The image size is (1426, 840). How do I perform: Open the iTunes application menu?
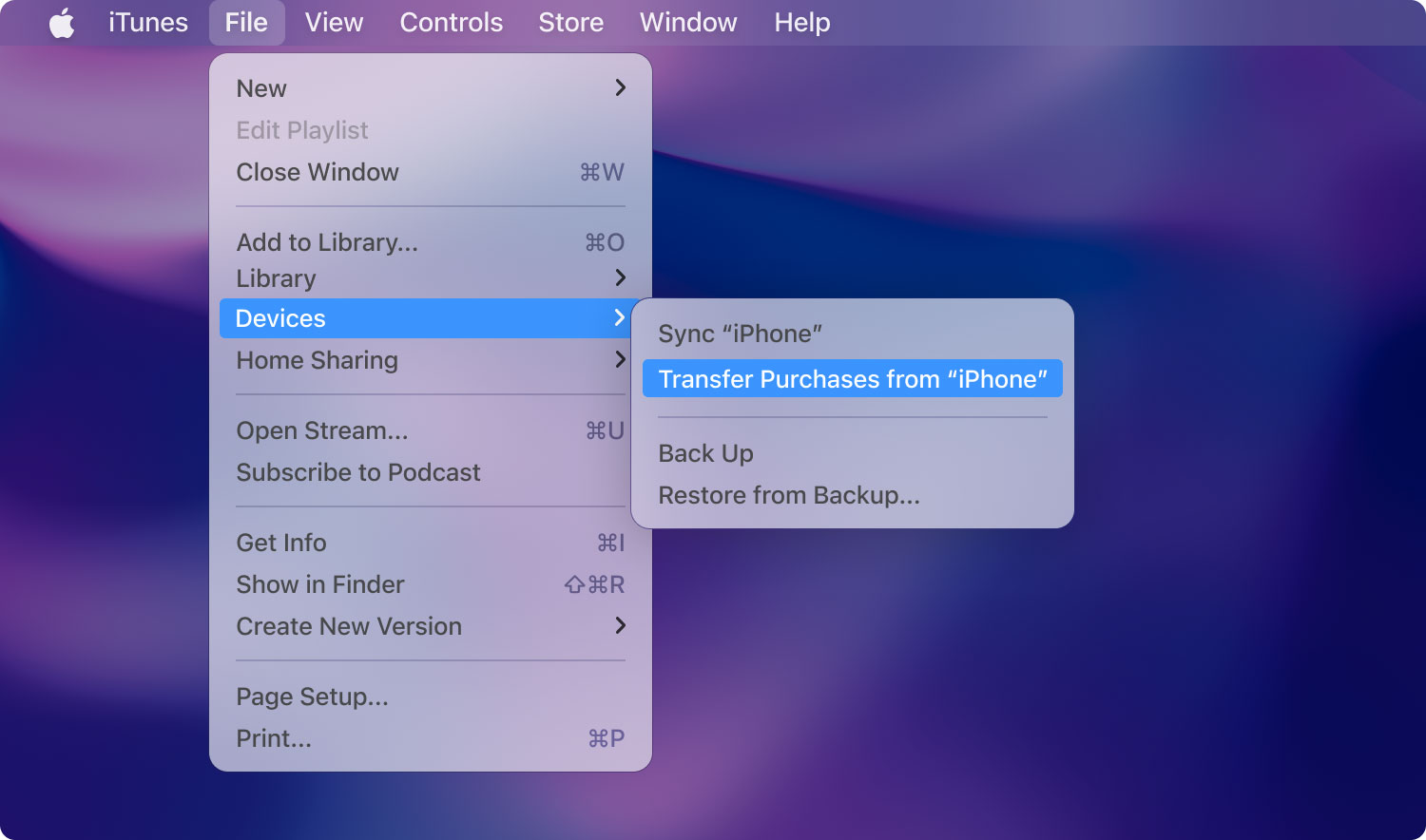tap(148, 23)
